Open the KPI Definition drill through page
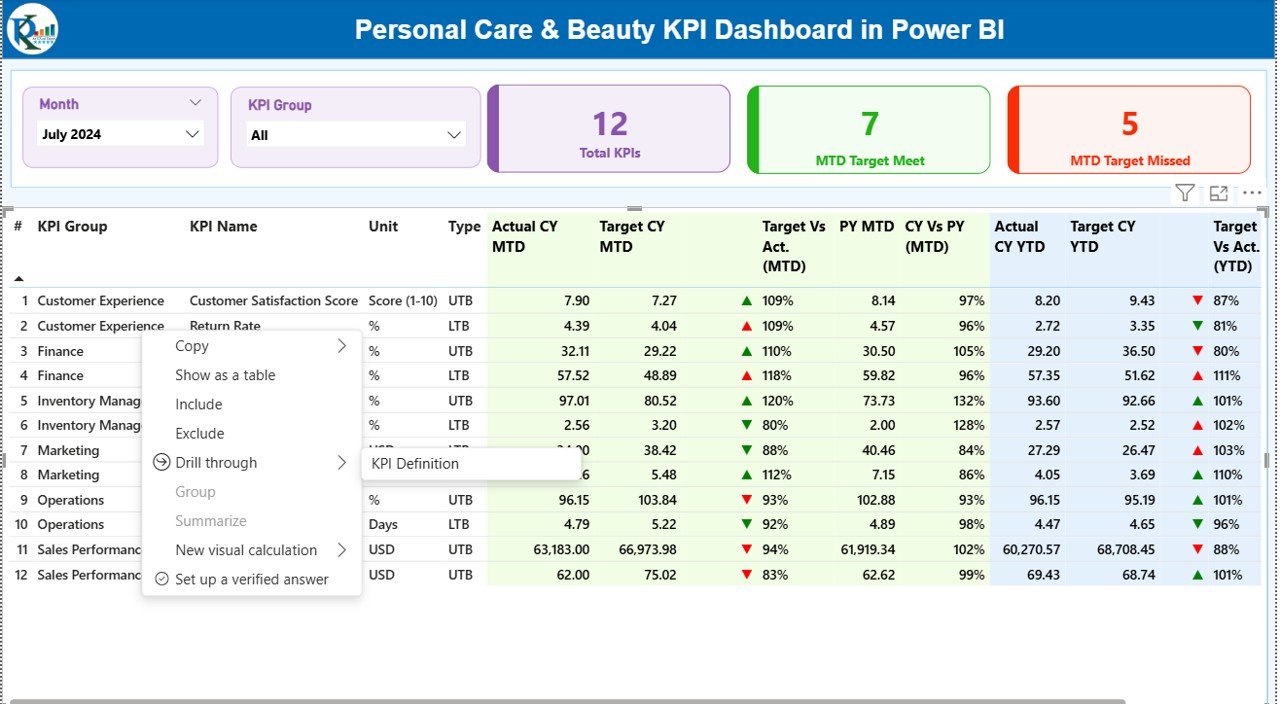Screen dimensions: 1280x704 pos(414,463)
